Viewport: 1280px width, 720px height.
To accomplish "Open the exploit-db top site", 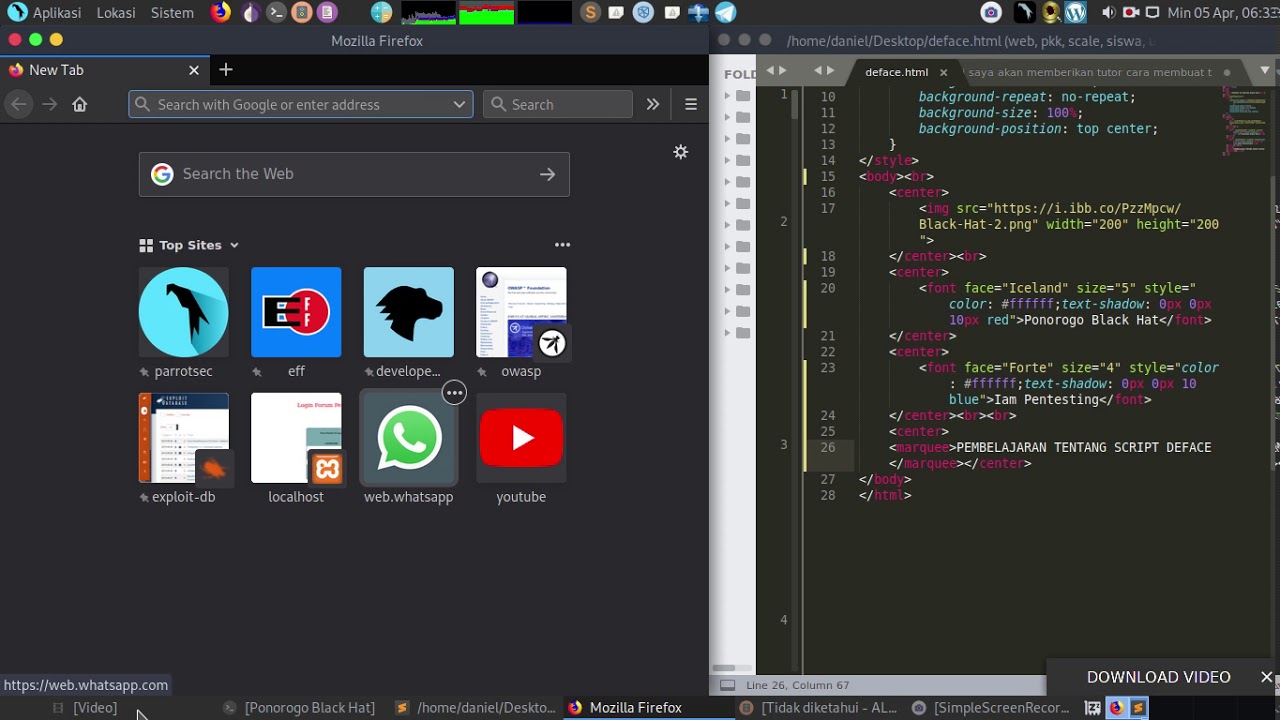I will 184,449.
